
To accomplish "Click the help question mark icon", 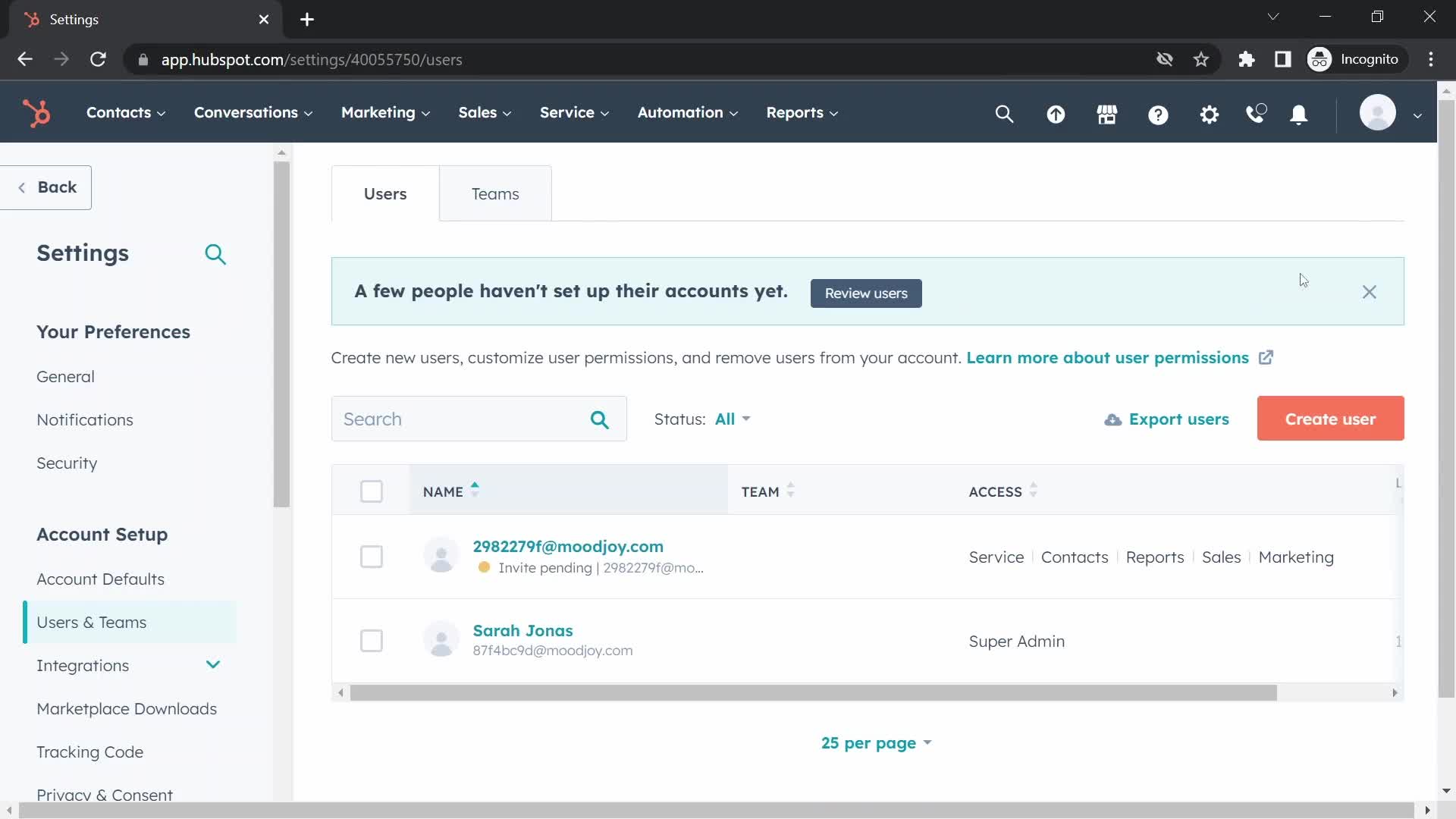I will [x=1159, y=113].
